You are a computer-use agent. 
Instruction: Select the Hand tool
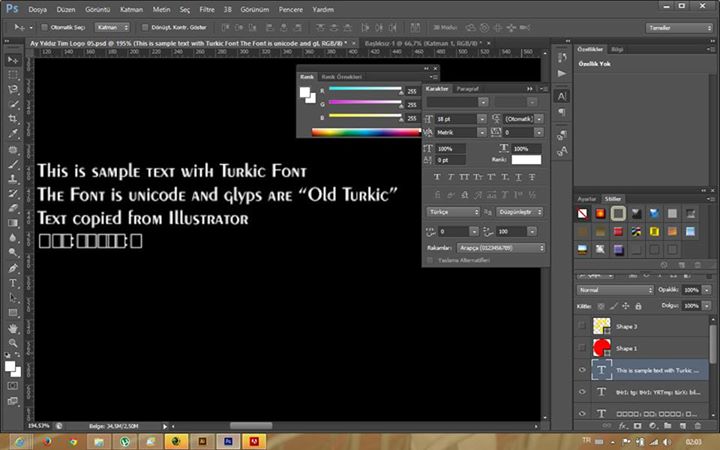point(13,327)
